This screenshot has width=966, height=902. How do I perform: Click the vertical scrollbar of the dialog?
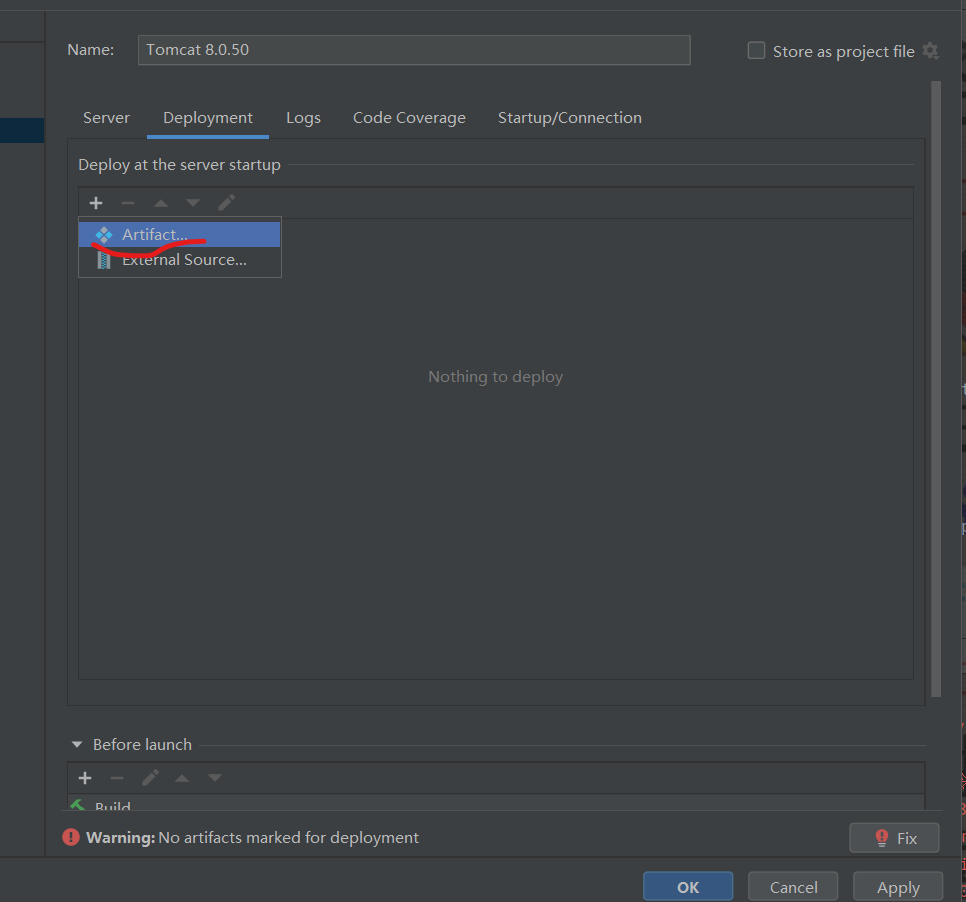(x=936, y=389)
